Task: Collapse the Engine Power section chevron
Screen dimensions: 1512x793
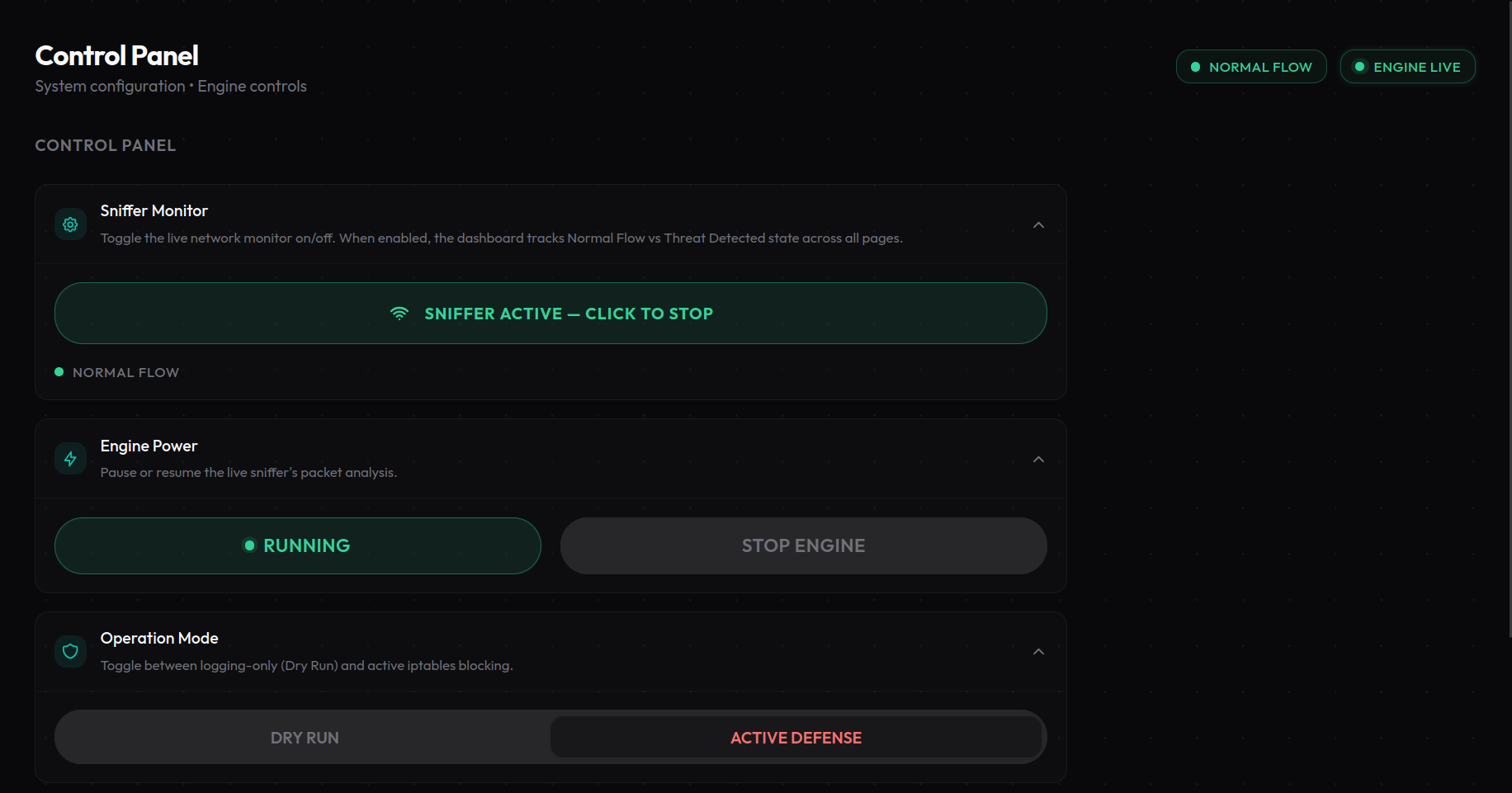Action: (1039, 460)
